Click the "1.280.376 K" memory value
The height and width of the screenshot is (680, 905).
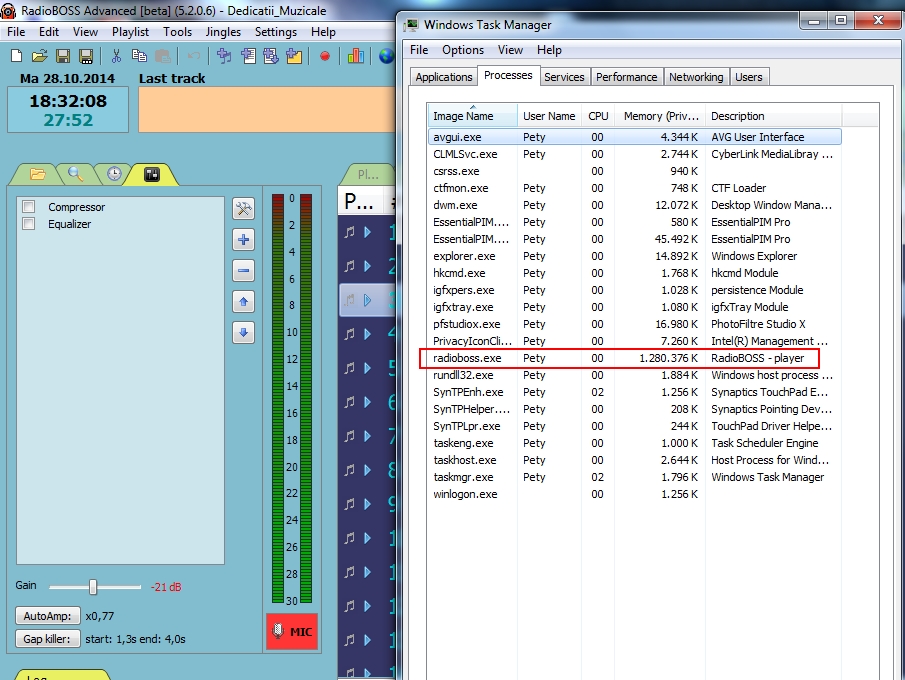click(668, 358)
